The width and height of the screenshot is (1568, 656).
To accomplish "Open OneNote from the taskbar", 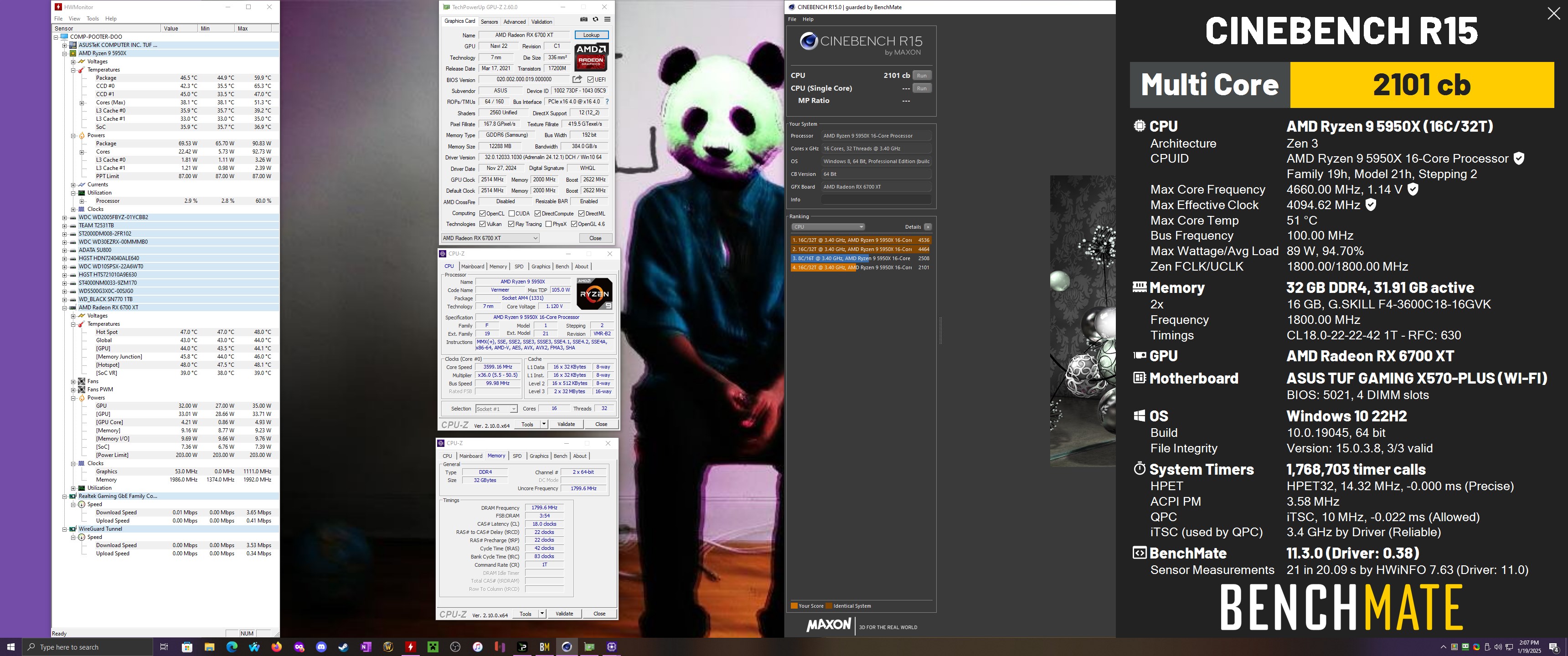I will coord(366,647).
